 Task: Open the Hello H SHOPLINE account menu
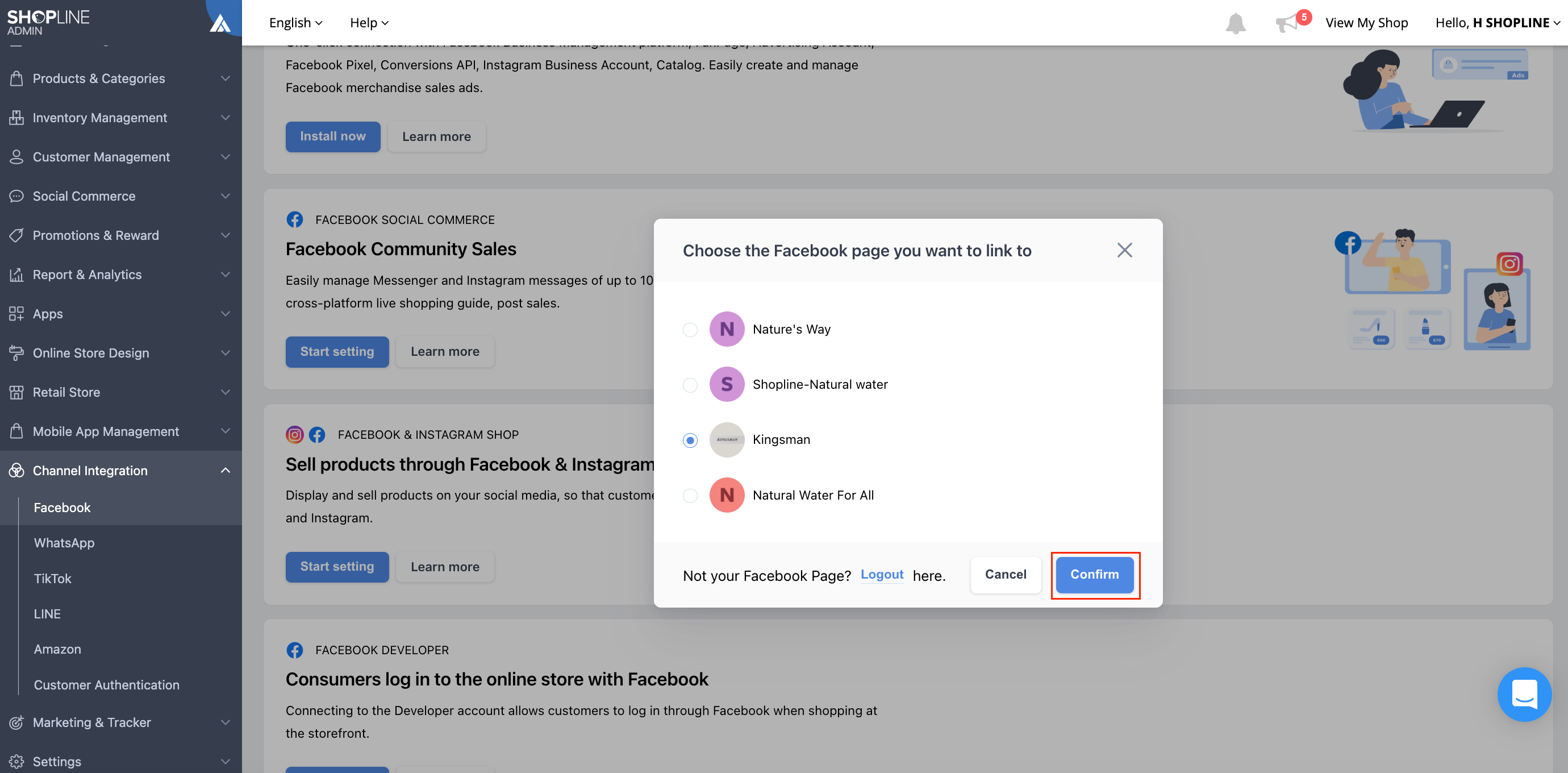(1498, 23)
